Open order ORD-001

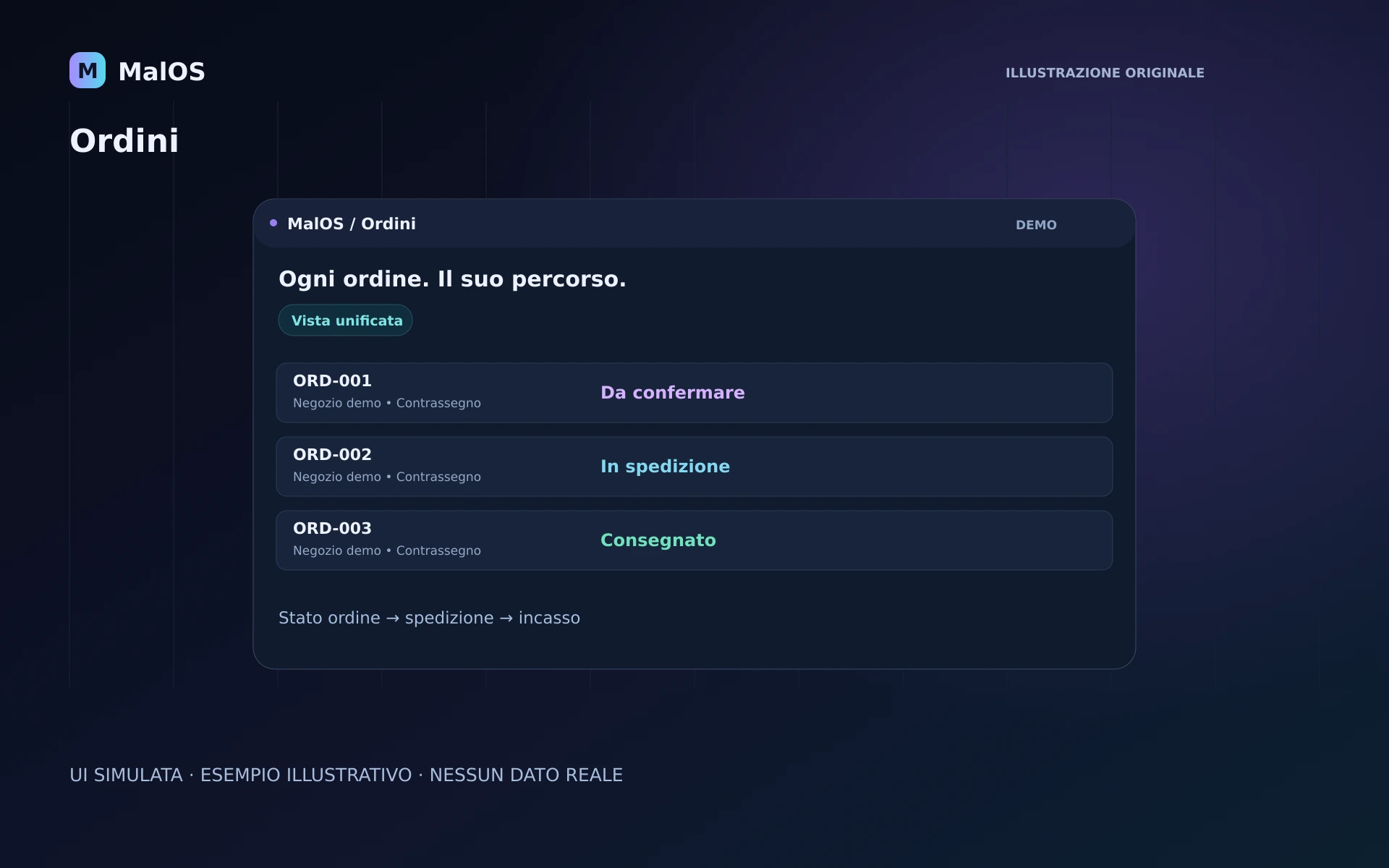click(x=694, y=393)
